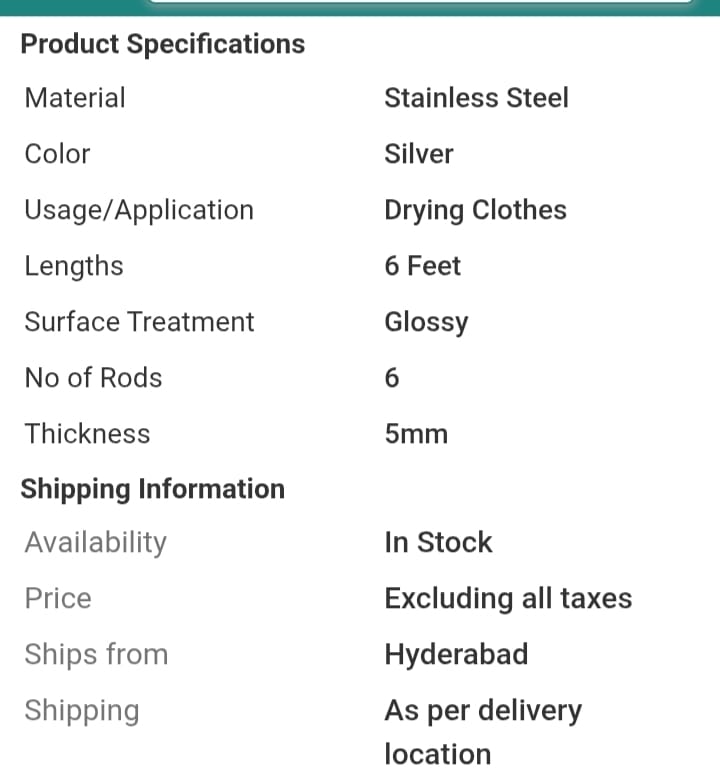Tap the Availability label
The height and width of the screenshot is (778, 720).
(x=96, y=542)
